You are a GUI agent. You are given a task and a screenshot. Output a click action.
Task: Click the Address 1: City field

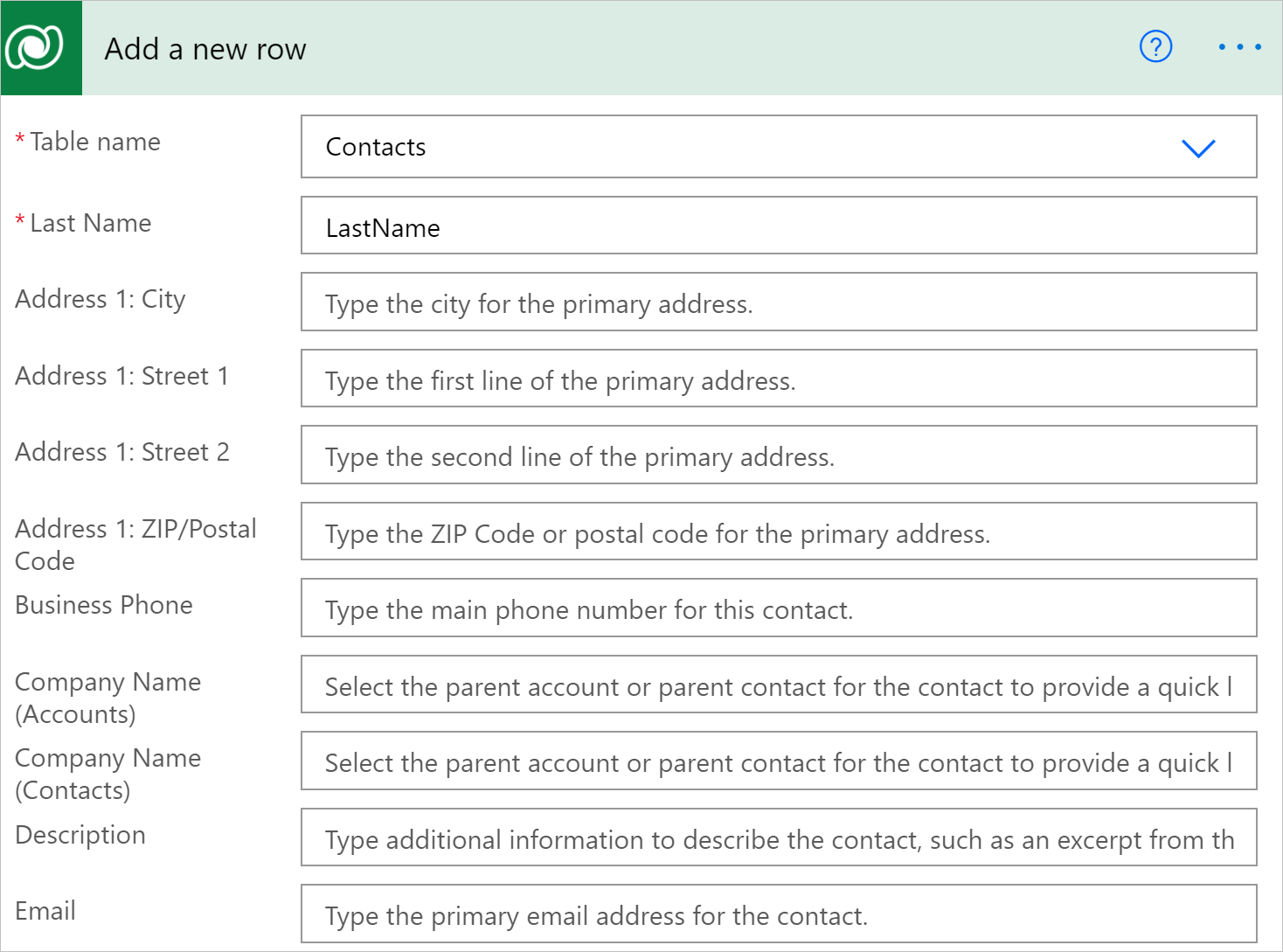coord(778,302)
